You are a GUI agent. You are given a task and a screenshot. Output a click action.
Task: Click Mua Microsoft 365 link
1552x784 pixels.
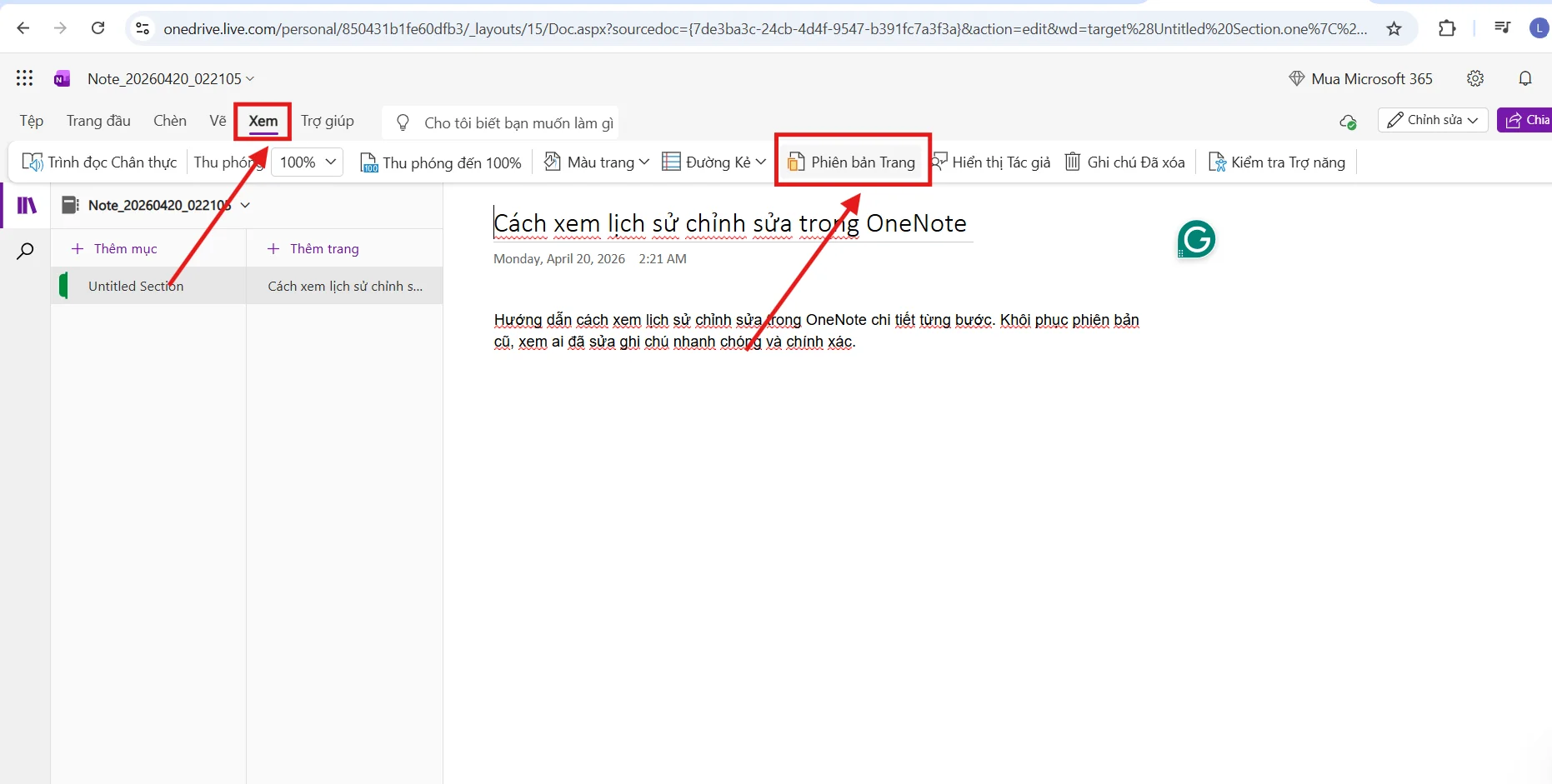pyautogui.click(x=1360, y=78)
